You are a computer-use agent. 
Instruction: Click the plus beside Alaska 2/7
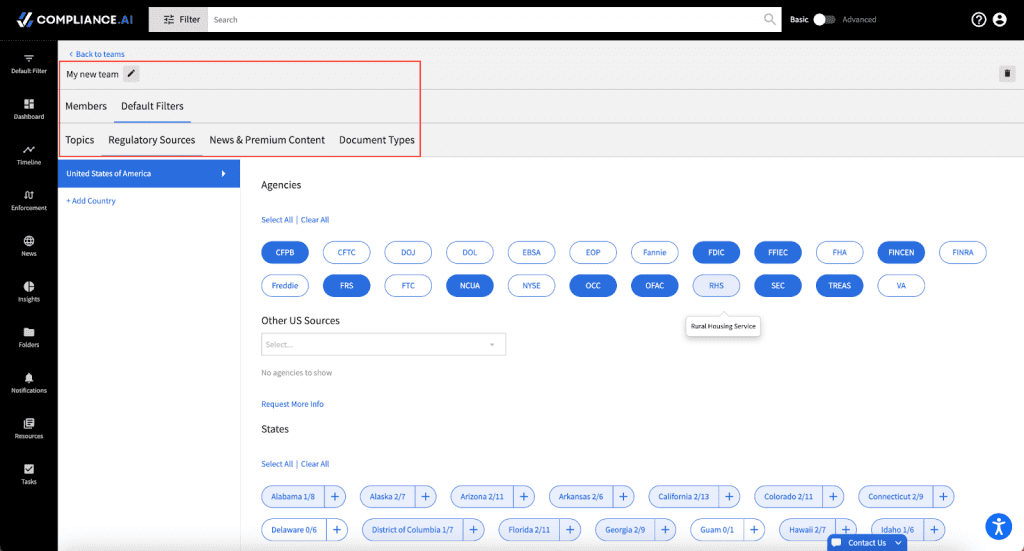click(x=425, y=497)
